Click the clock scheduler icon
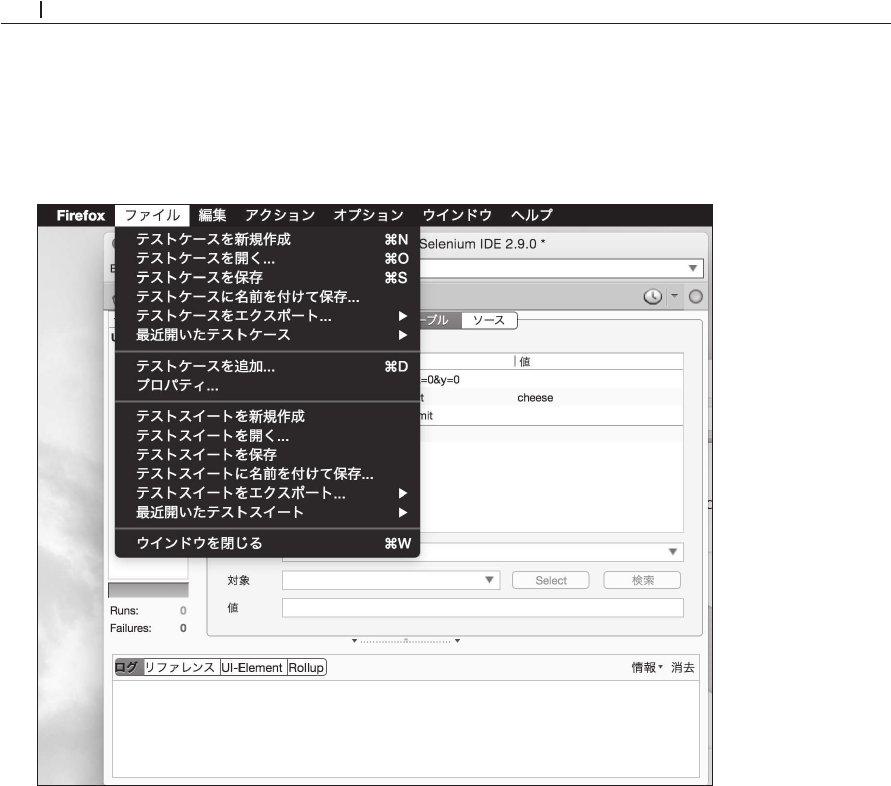891x786 pixels. pos(652,297)
